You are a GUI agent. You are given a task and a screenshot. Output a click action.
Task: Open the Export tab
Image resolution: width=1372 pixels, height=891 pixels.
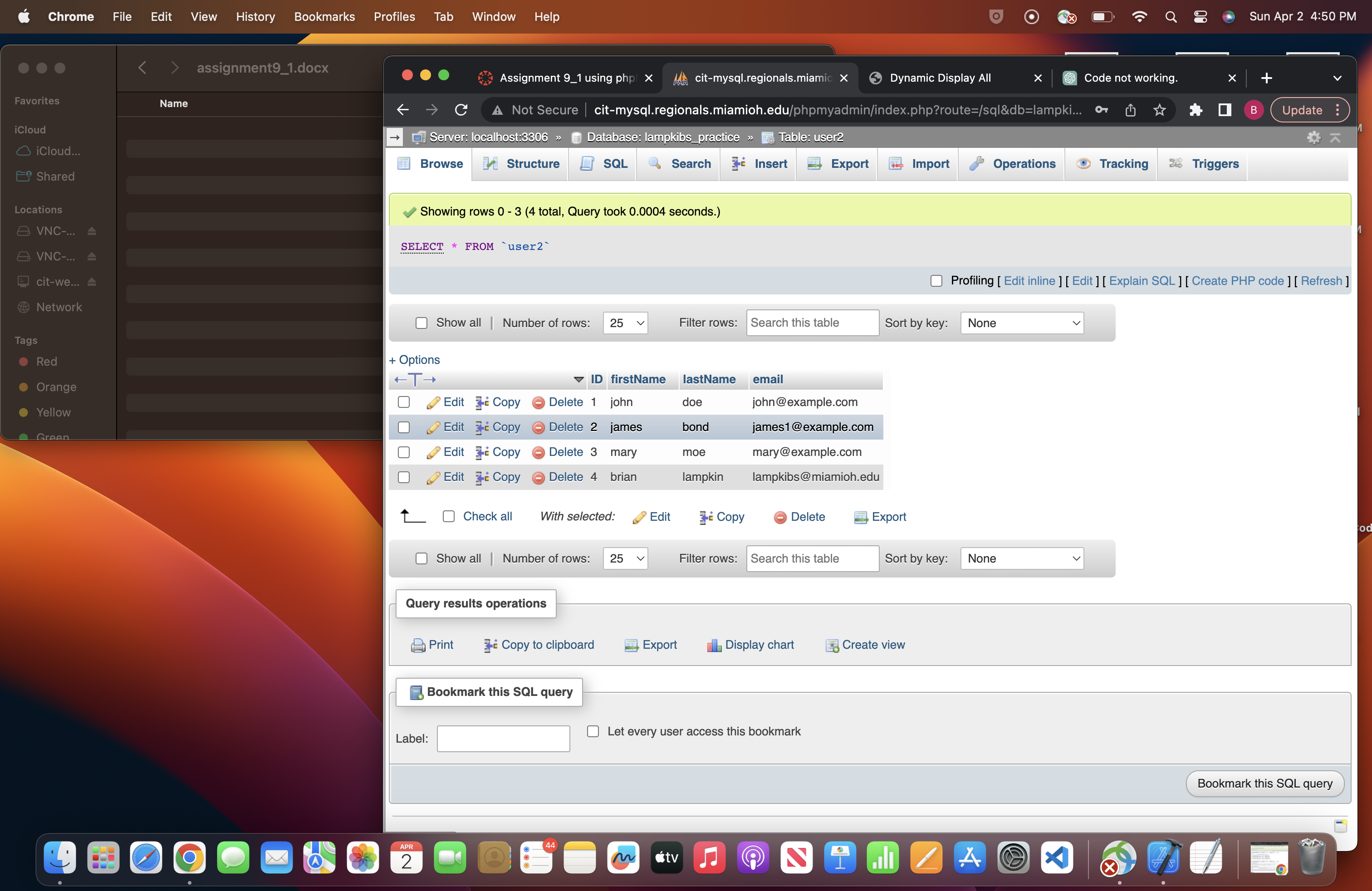pos(837,164)
